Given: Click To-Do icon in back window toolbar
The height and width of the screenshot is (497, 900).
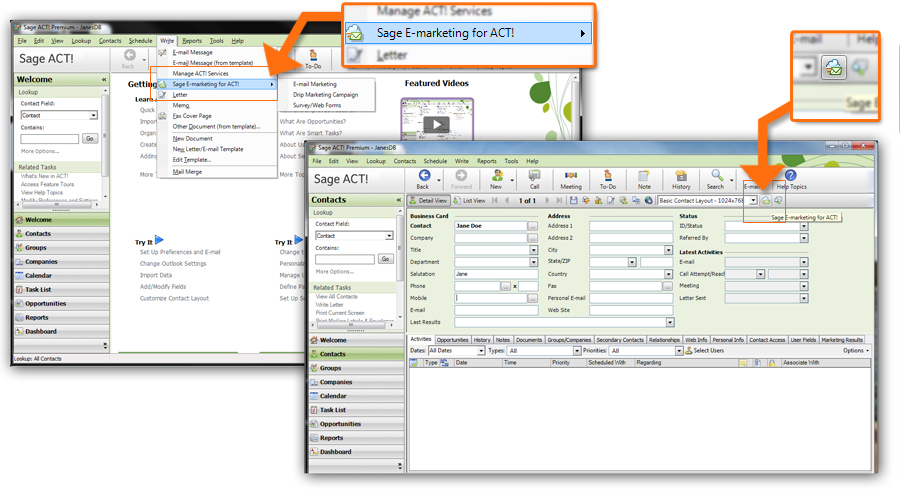Looking at the screenshot, I should [313, 55].
